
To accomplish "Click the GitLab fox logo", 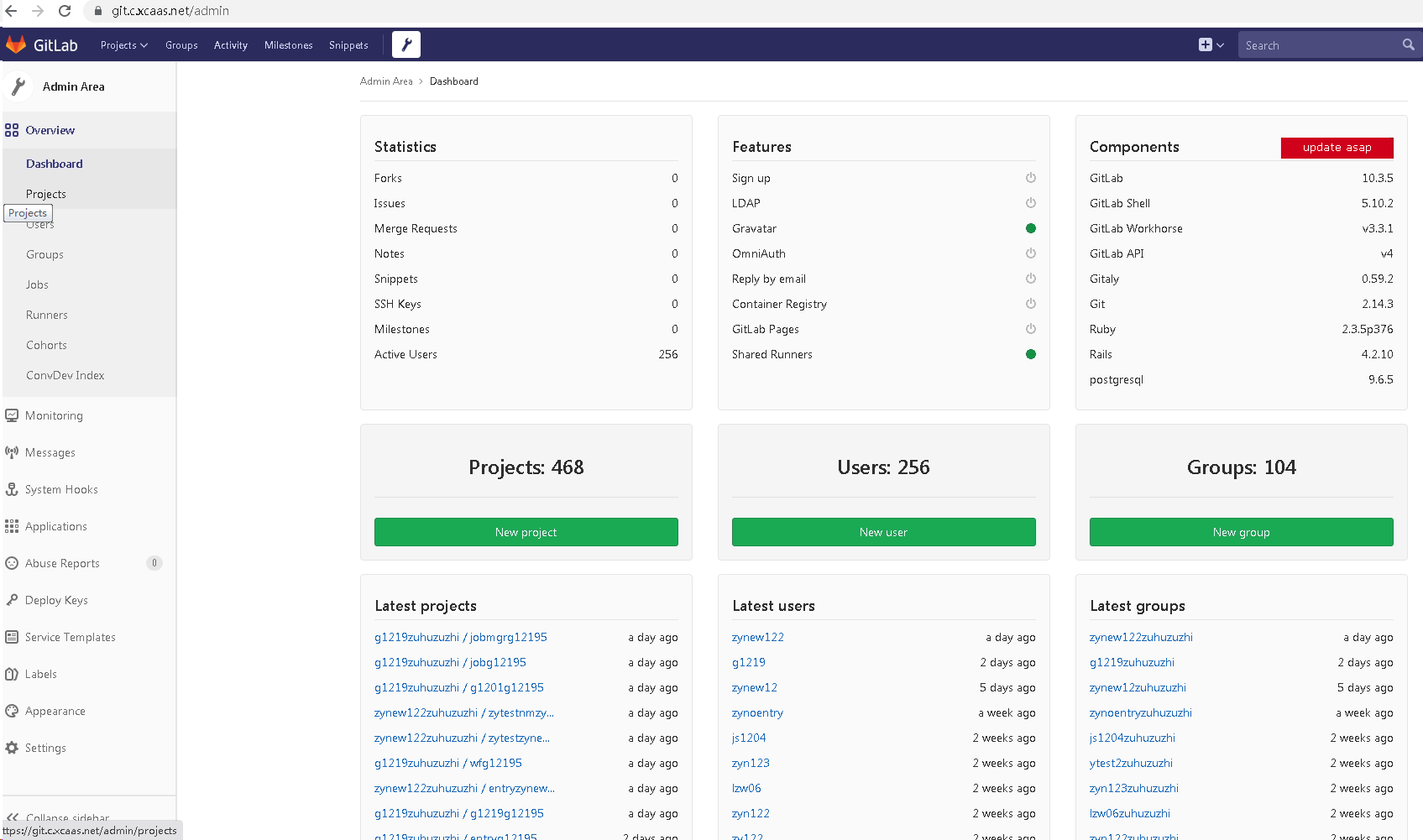I will (16, 44).
